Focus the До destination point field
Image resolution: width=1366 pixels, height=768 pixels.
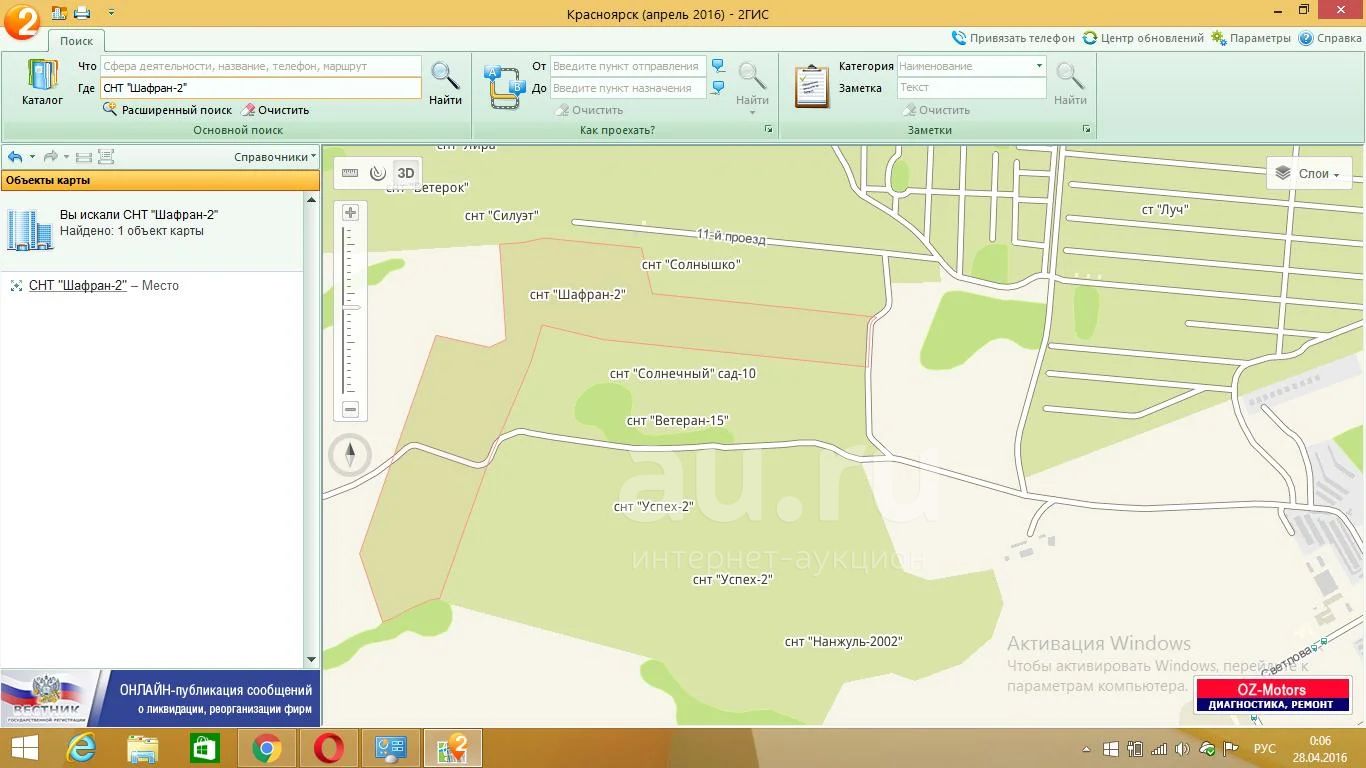[628, 88]
